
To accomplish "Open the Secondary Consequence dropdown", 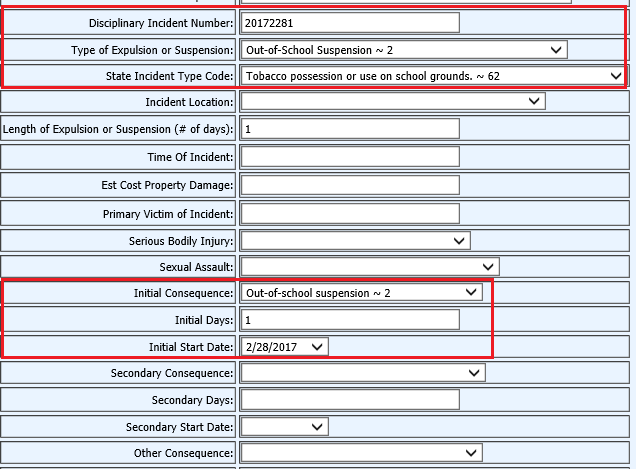I will (x=362, y=373).
